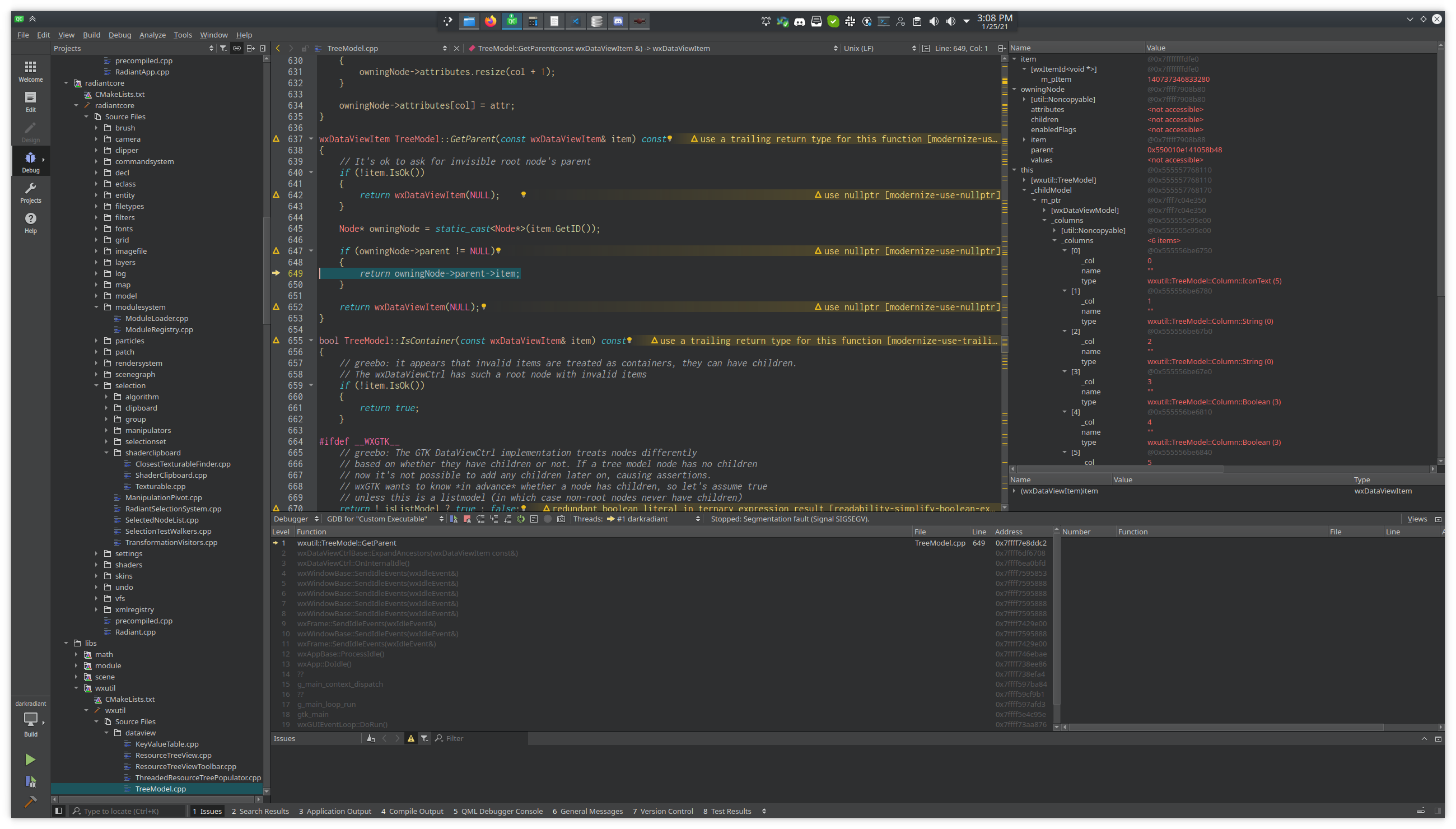The image size is (1456, 829).
Task: Click the Projects filter tree icon
Action: (223, 48)
